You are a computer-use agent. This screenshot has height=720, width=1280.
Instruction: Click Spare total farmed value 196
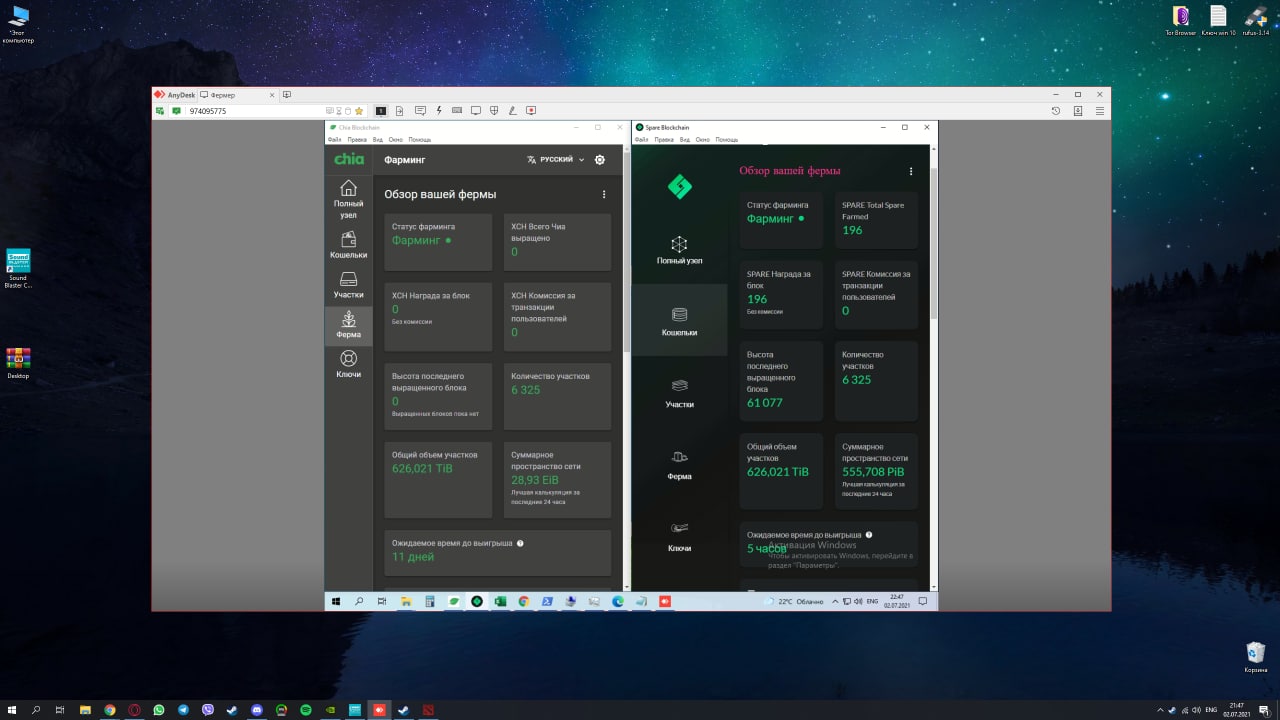coord(852,230)
